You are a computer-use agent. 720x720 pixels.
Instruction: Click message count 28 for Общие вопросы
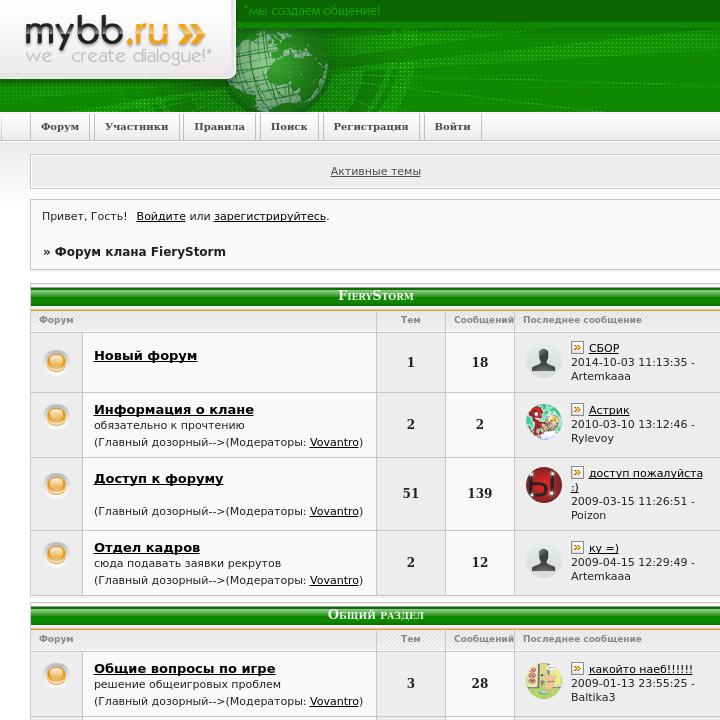click(x=480, y=683)
